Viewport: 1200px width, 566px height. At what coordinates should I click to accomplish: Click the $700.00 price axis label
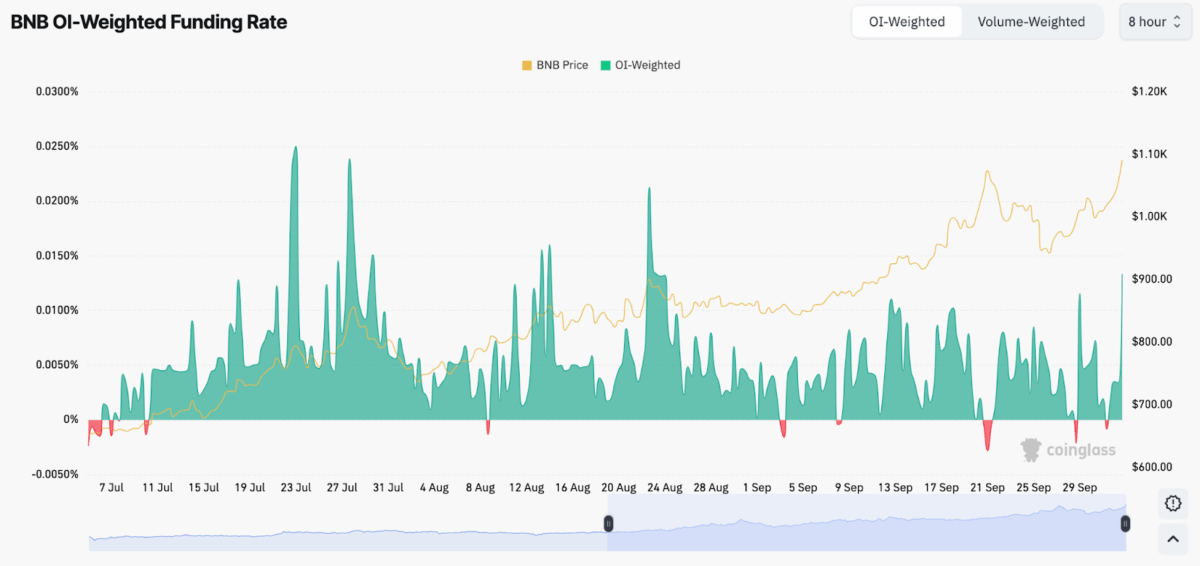(x=1152, y=404)
